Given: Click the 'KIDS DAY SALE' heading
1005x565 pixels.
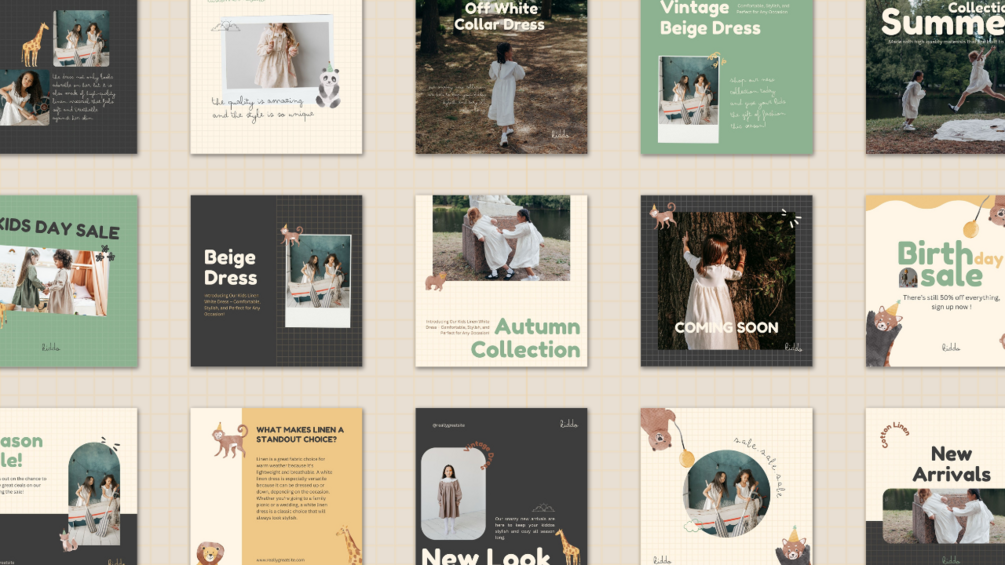Looking at the screenshot, I should tap(59, 228).
